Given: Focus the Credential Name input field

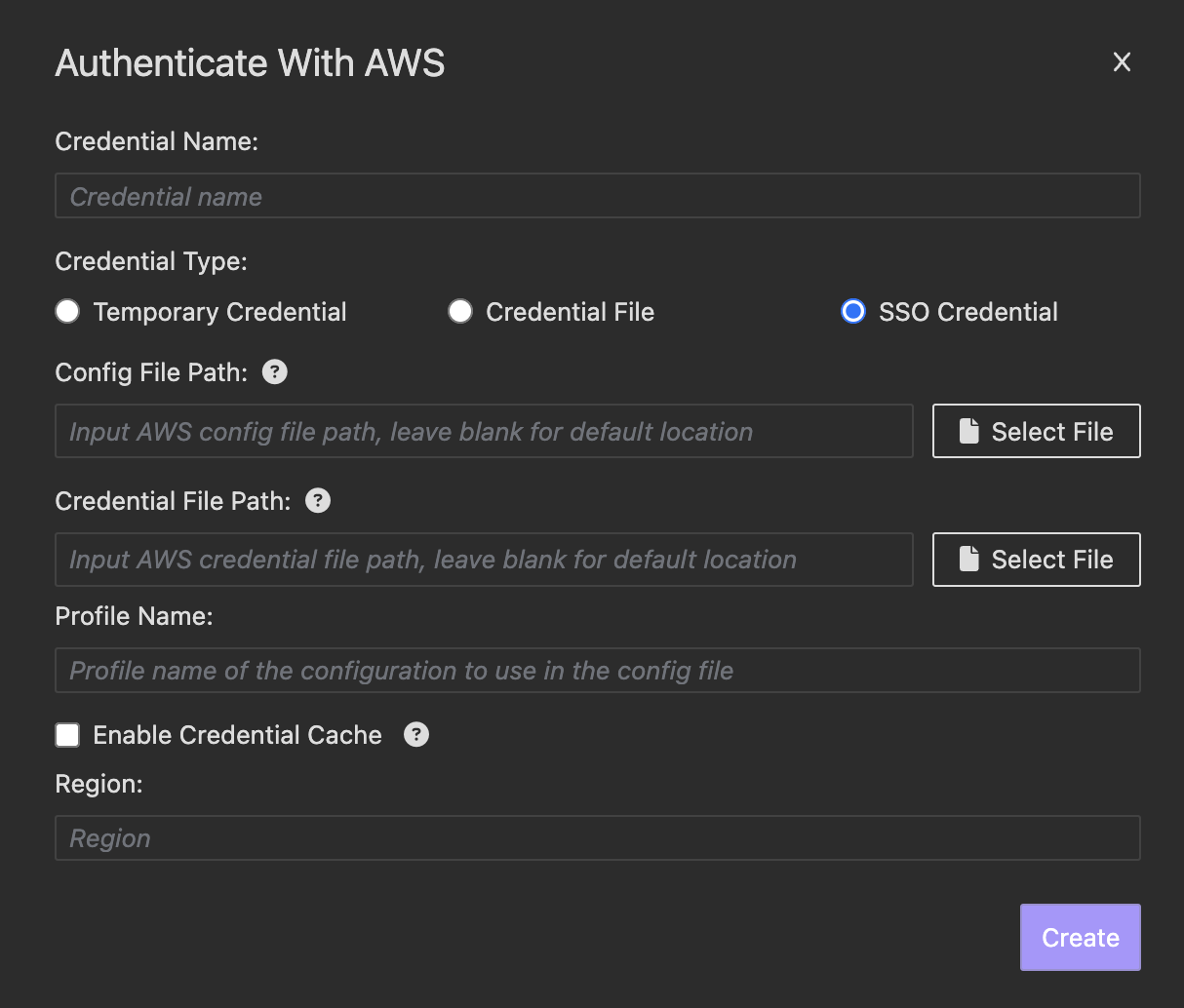Looking at the screenshot, I should click(597, 196).
